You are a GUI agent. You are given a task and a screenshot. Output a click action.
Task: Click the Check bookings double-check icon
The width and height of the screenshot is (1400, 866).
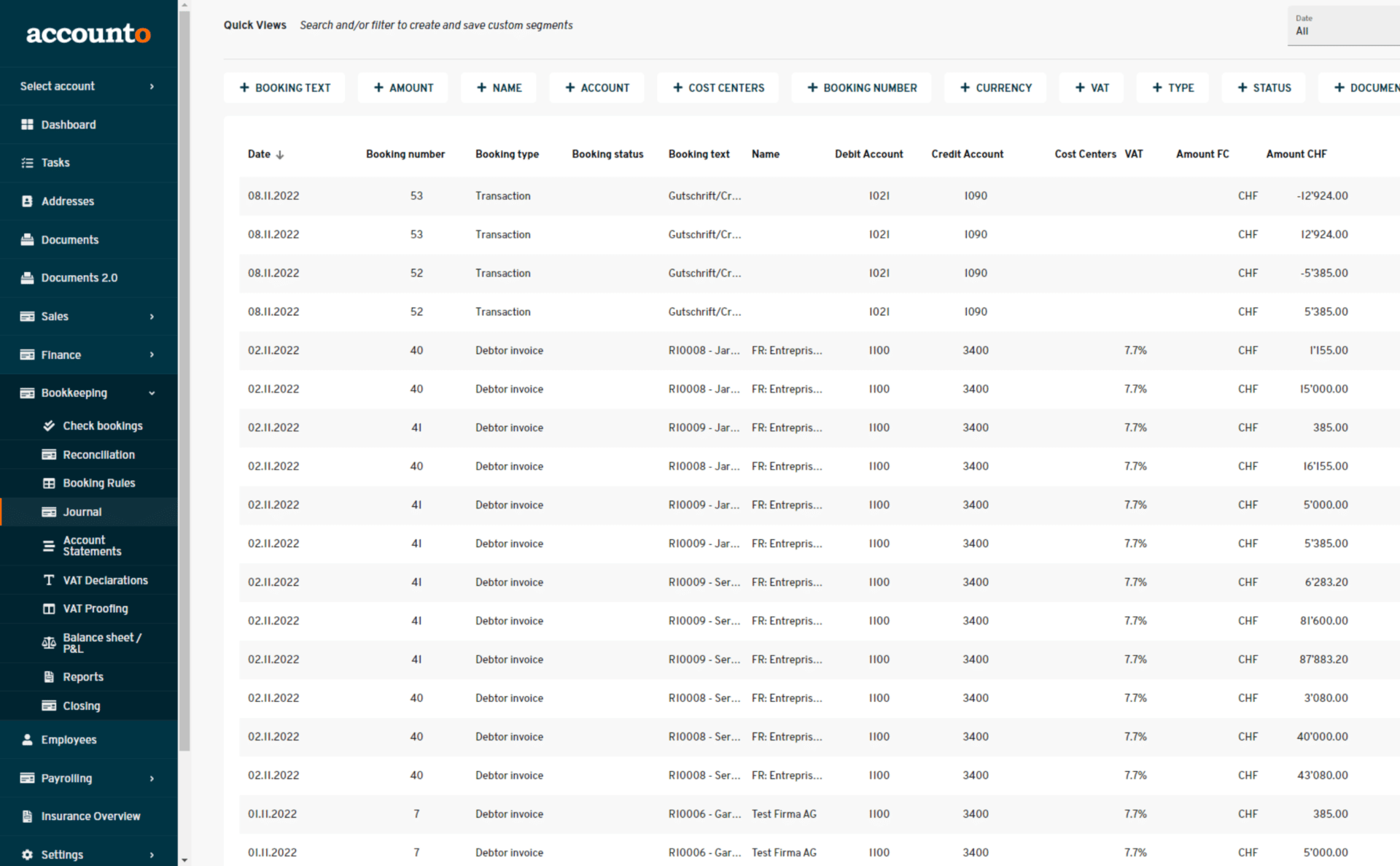pyautogui.click(x=49, y=426)
